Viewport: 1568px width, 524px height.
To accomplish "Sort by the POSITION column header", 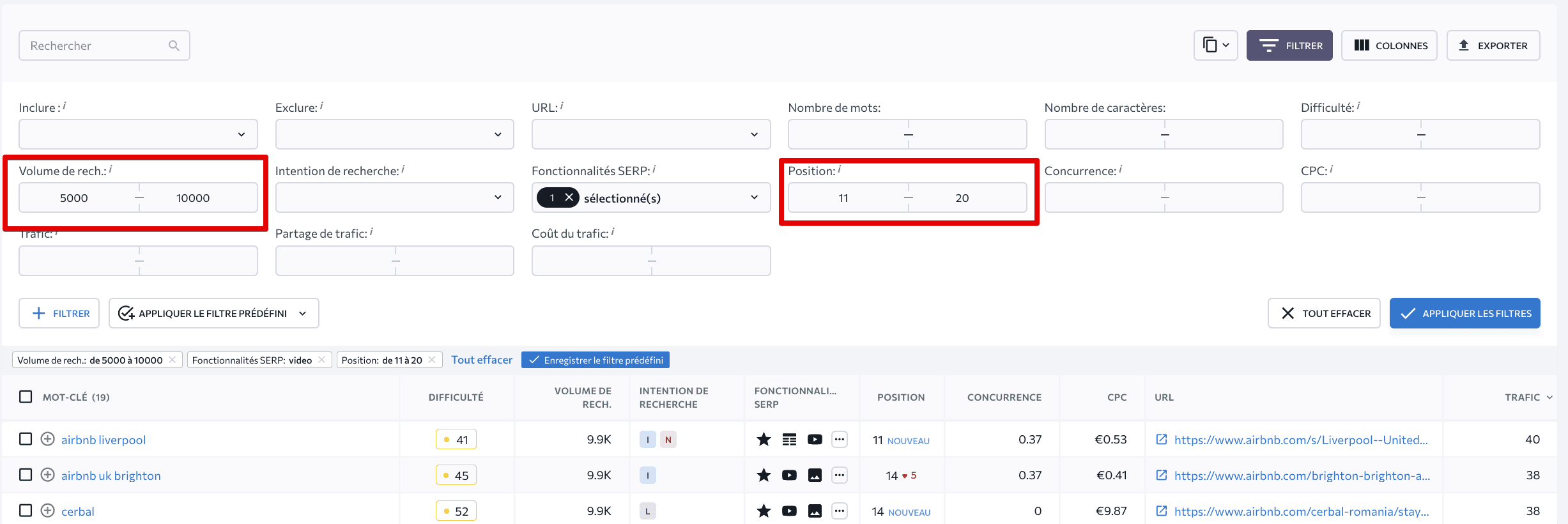I will [x=901, y=397].
